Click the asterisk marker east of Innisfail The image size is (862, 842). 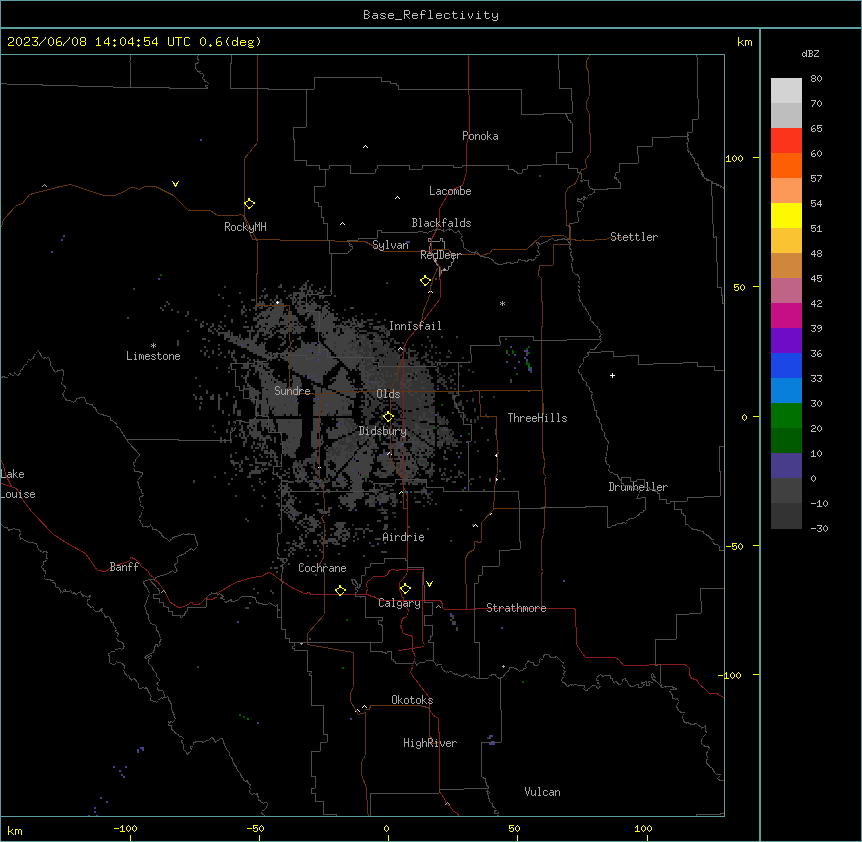point(502,303)
